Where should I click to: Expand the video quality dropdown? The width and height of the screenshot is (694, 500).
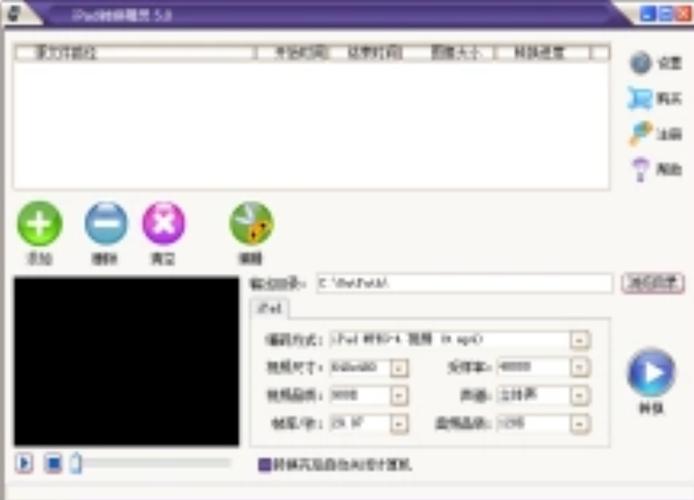(x=399, y=396)
